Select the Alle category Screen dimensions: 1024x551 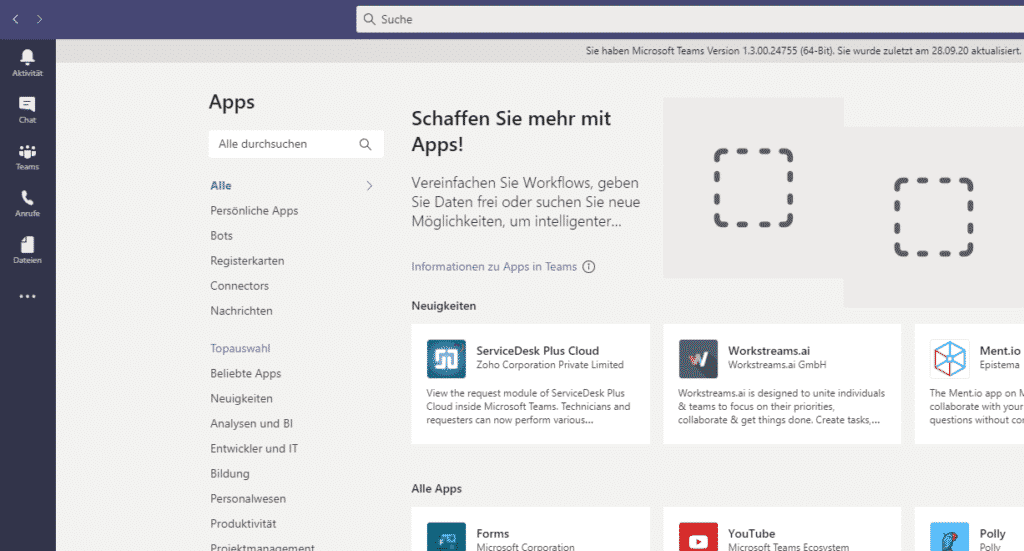(x=221, y=185)
